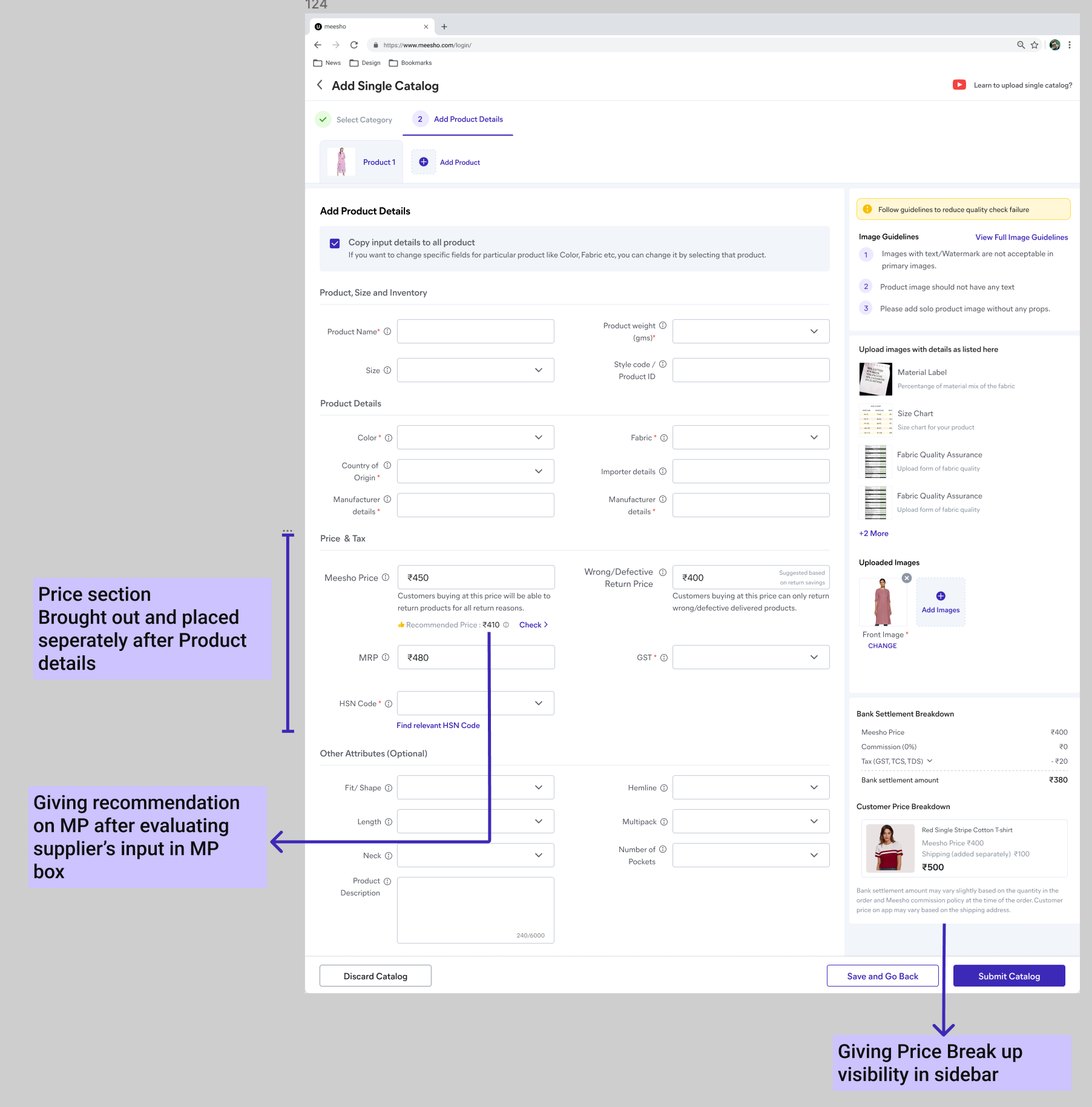Expand the Tax (GST, TCS, TDS) breakdown
Viewport: 1092px width, 1107px height.
930,761
